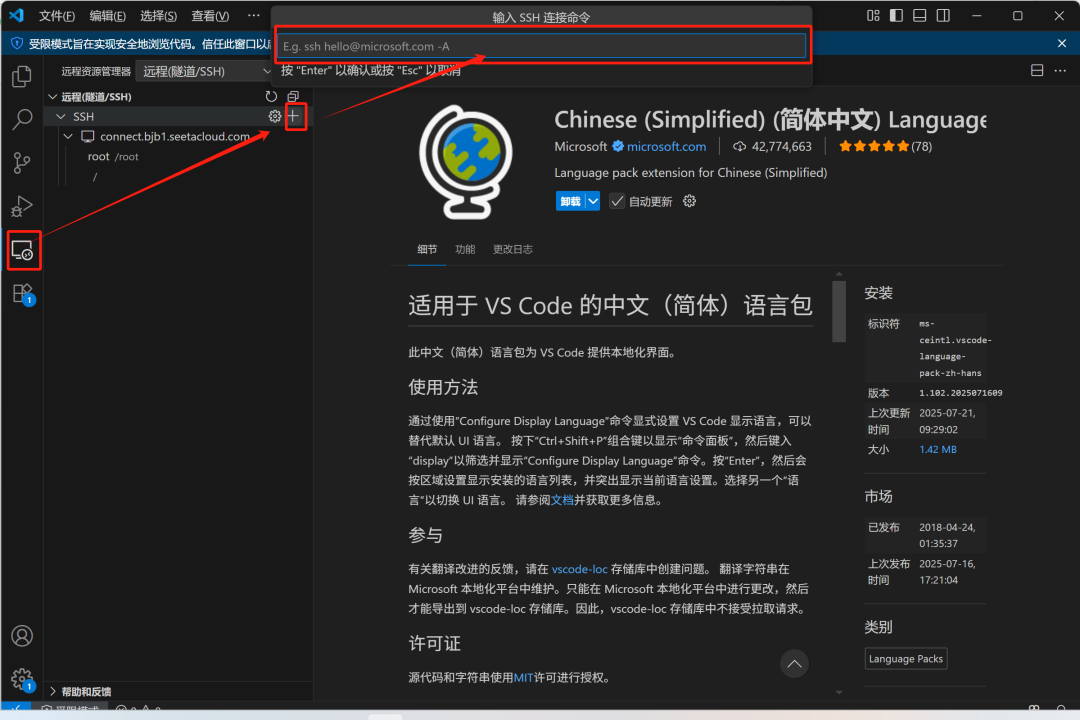The image size is (1080, 720).
Task: Select the root /root folder entry
Action: point(114,156)
